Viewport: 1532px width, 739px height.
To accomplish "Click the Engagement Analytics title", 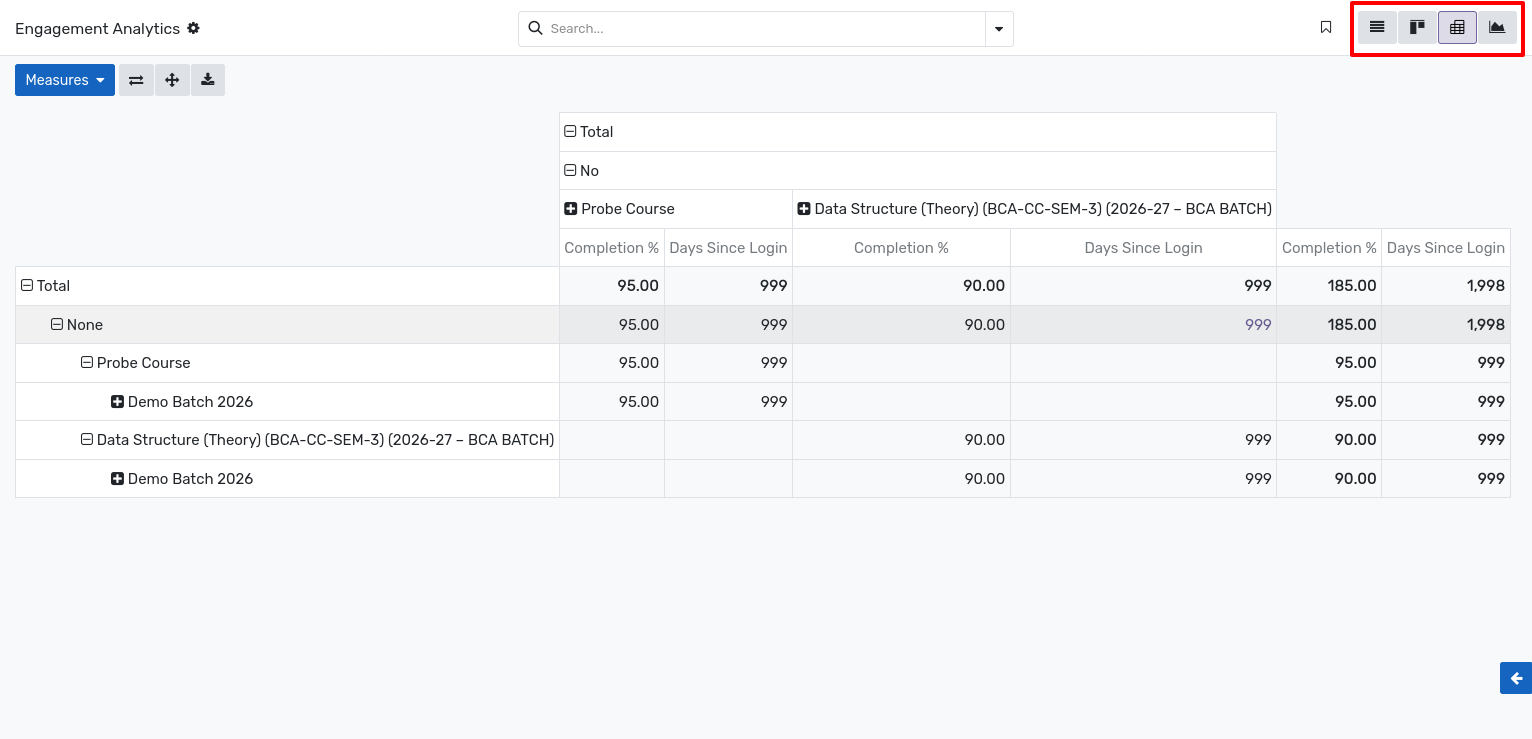I will click(97, 29).
